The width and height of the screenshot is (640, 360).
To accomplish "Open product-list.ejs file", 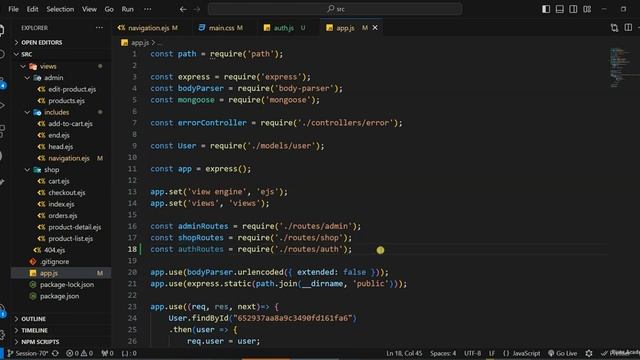I will (60, 238).
